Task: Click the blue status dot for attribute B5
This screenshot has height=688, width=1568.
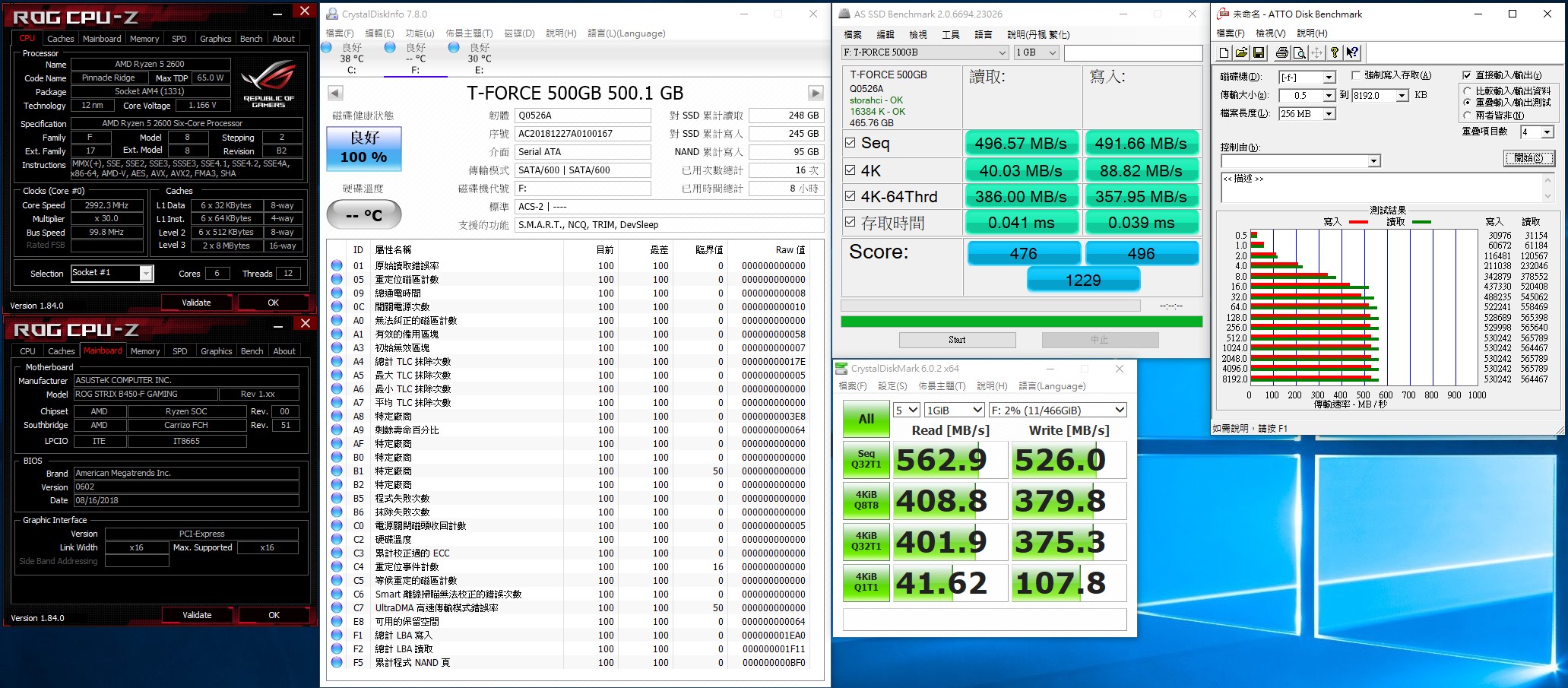Action: click(337, 498)
